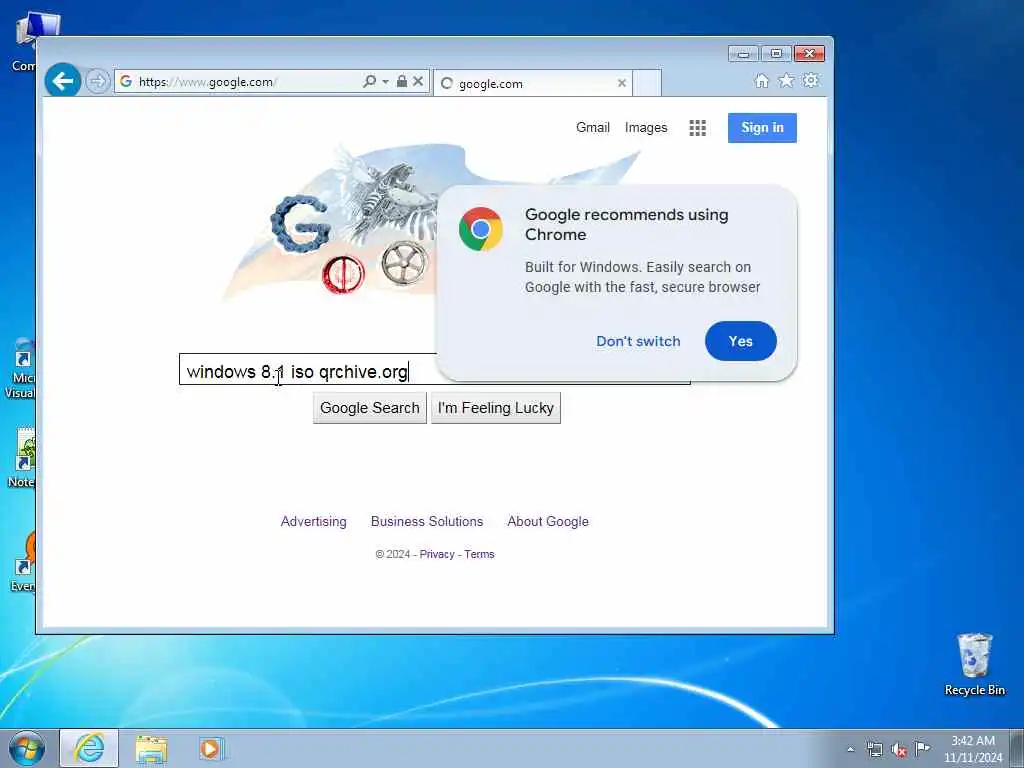Open the Action Center flag icon
Image resolution: width=1024 pixels, height=768 pixels.
pos(922,748)
